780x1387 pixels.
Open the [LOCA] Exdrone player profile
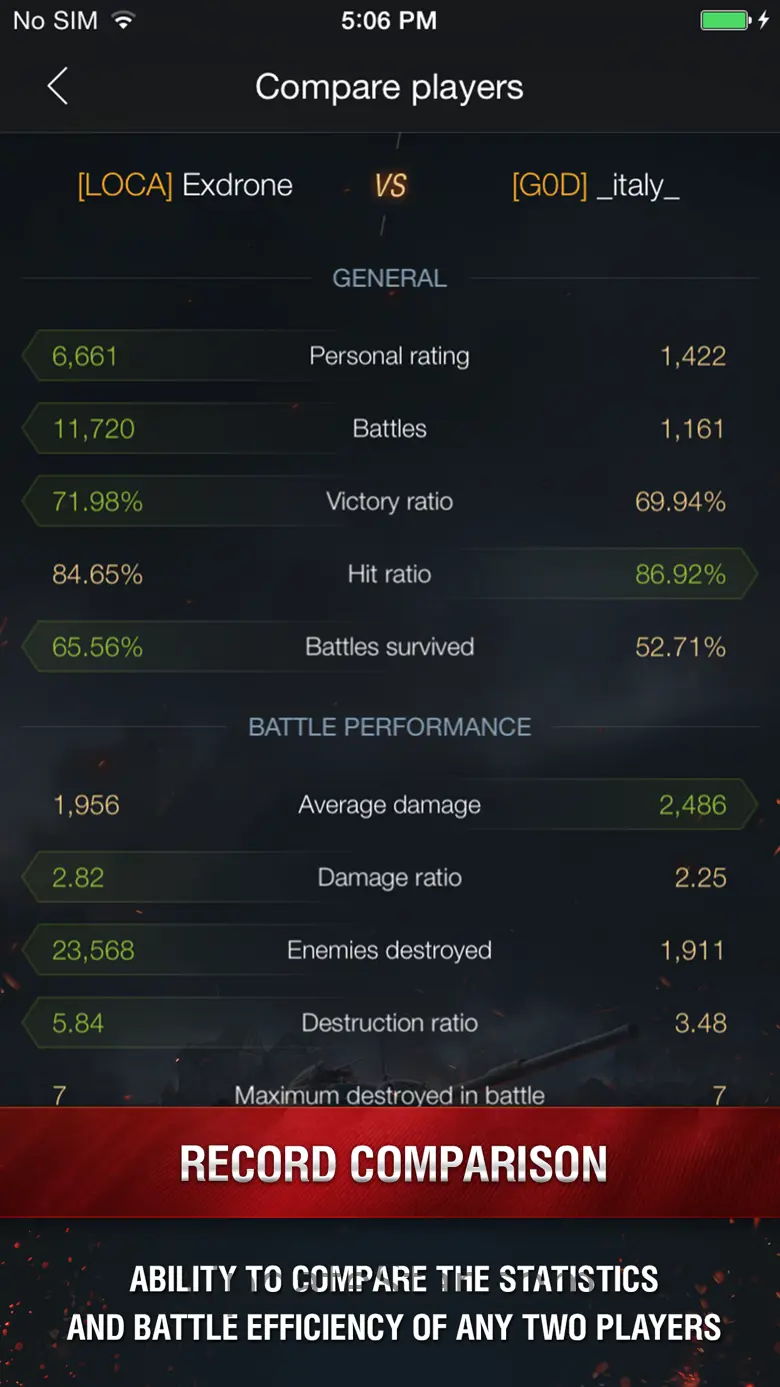185,185
